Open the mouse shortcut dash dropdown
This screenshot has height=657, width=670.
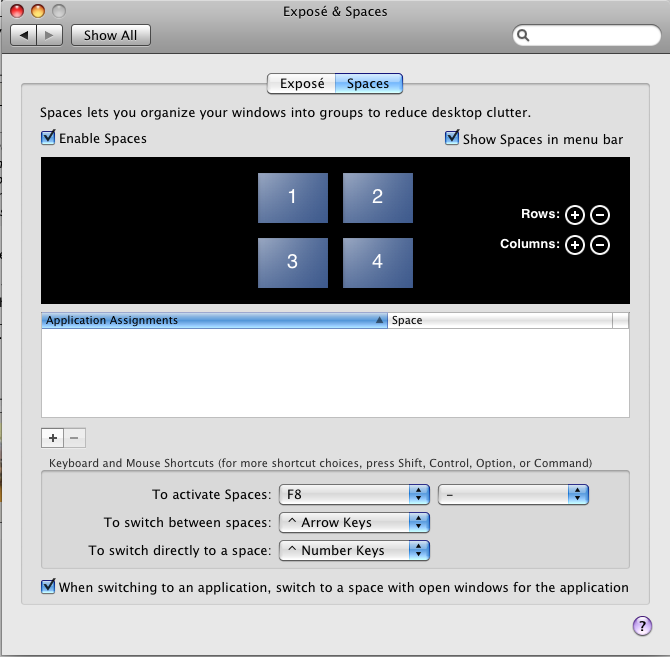point(513,494)
